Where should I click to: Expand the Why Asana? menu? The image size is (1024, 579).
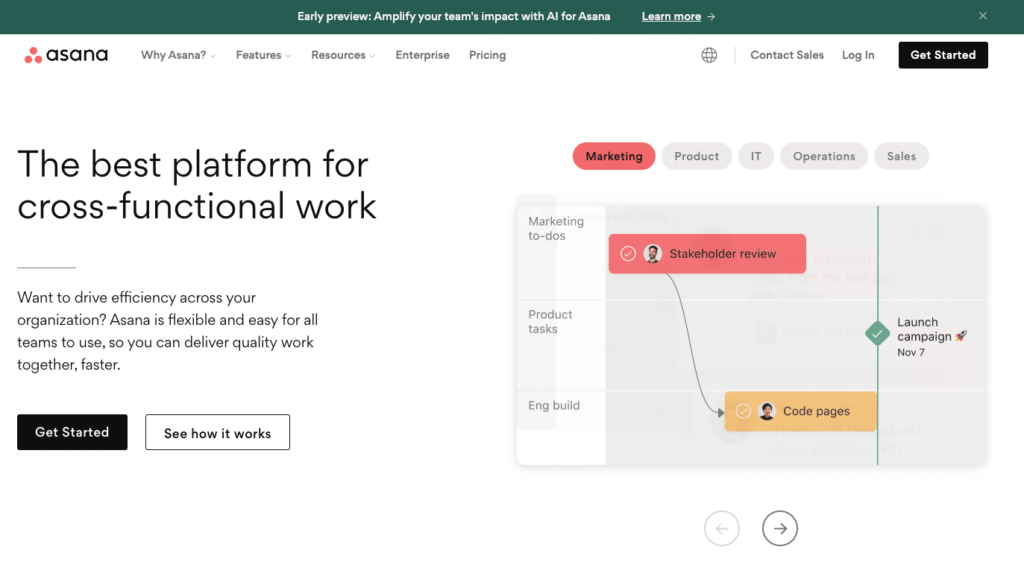click(178, 55)
